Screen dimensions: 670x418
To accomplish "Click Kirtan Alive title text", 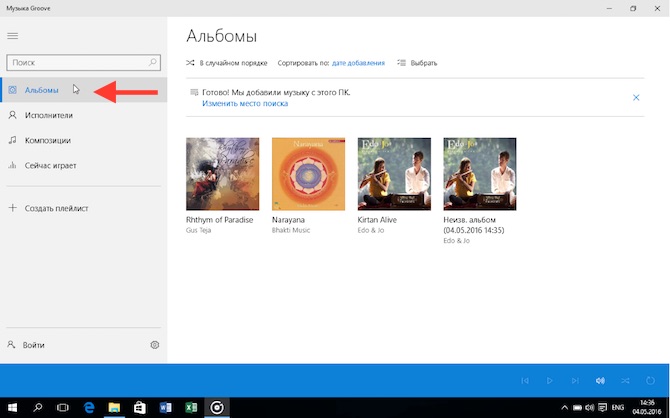I will [377, 220].
